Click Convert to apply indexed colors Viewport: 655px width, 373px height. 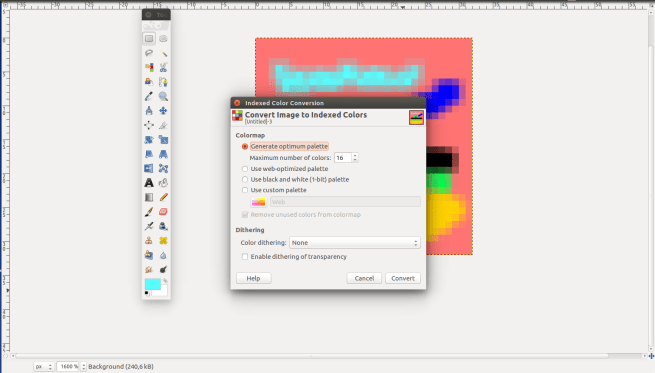(x=403, y=278)
